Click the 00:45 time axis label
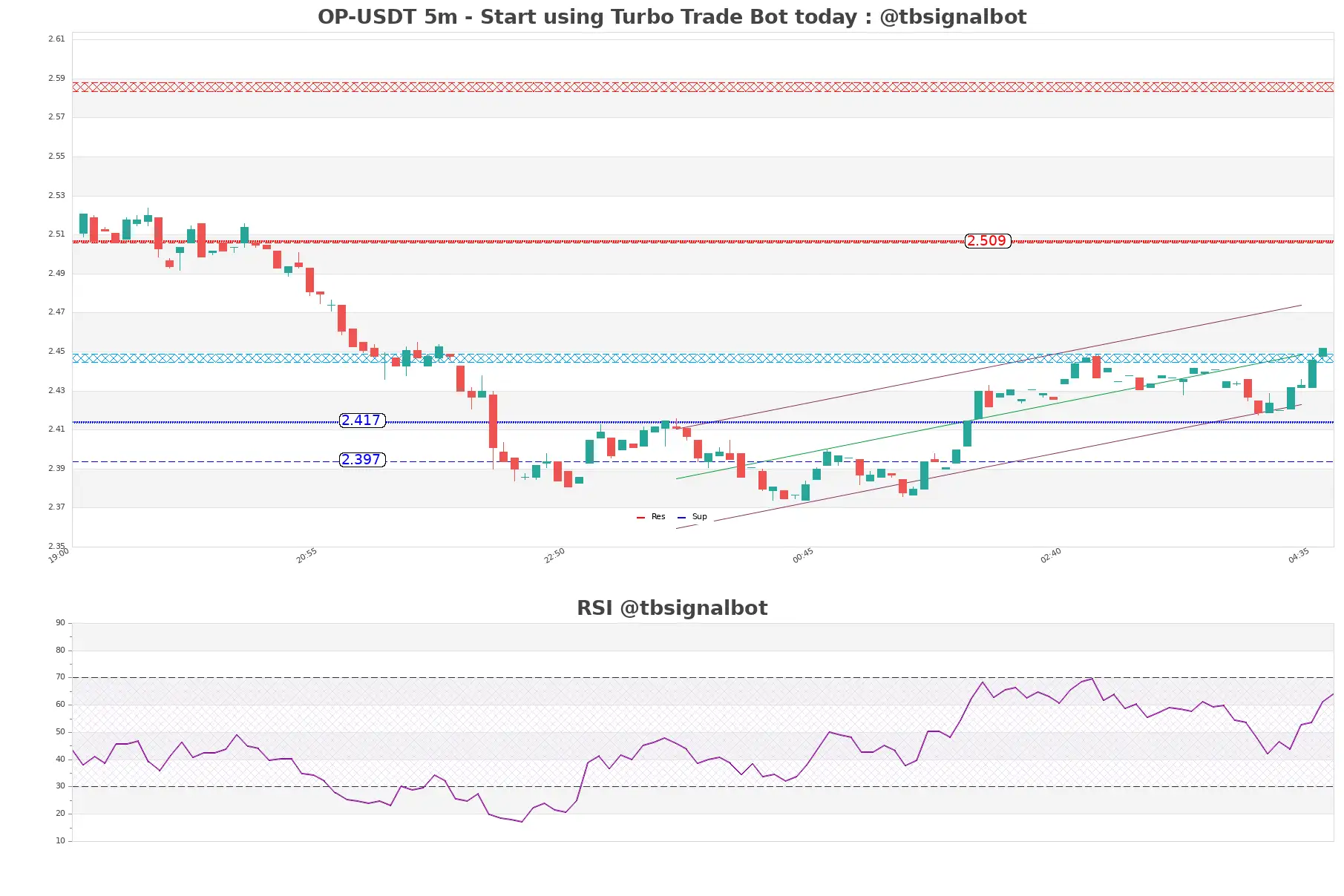Image resolution: width=1344 pixels, height=896 pixels. click(803, 556)
